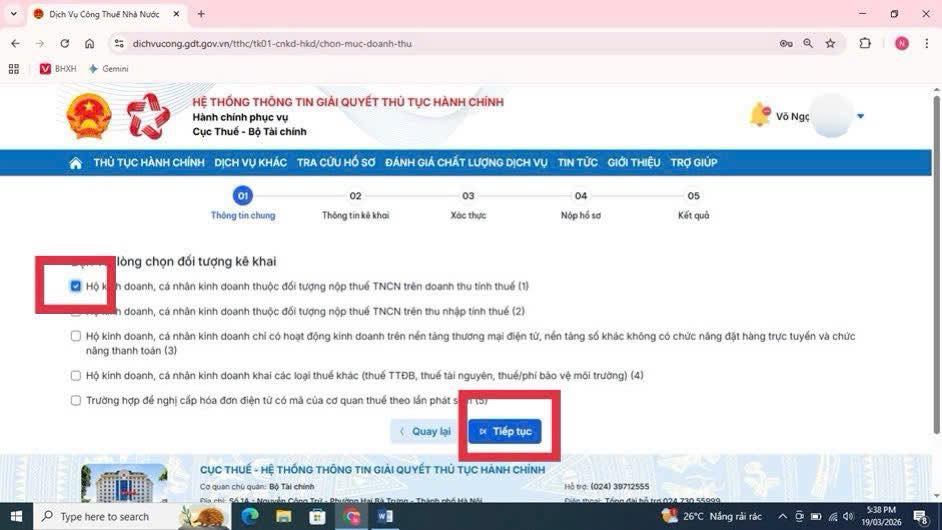This screenshot has height=530, width=942.
Task: Open THỦ TỤC HÀNH CHÍNH menu
Action: click(149, 163)
